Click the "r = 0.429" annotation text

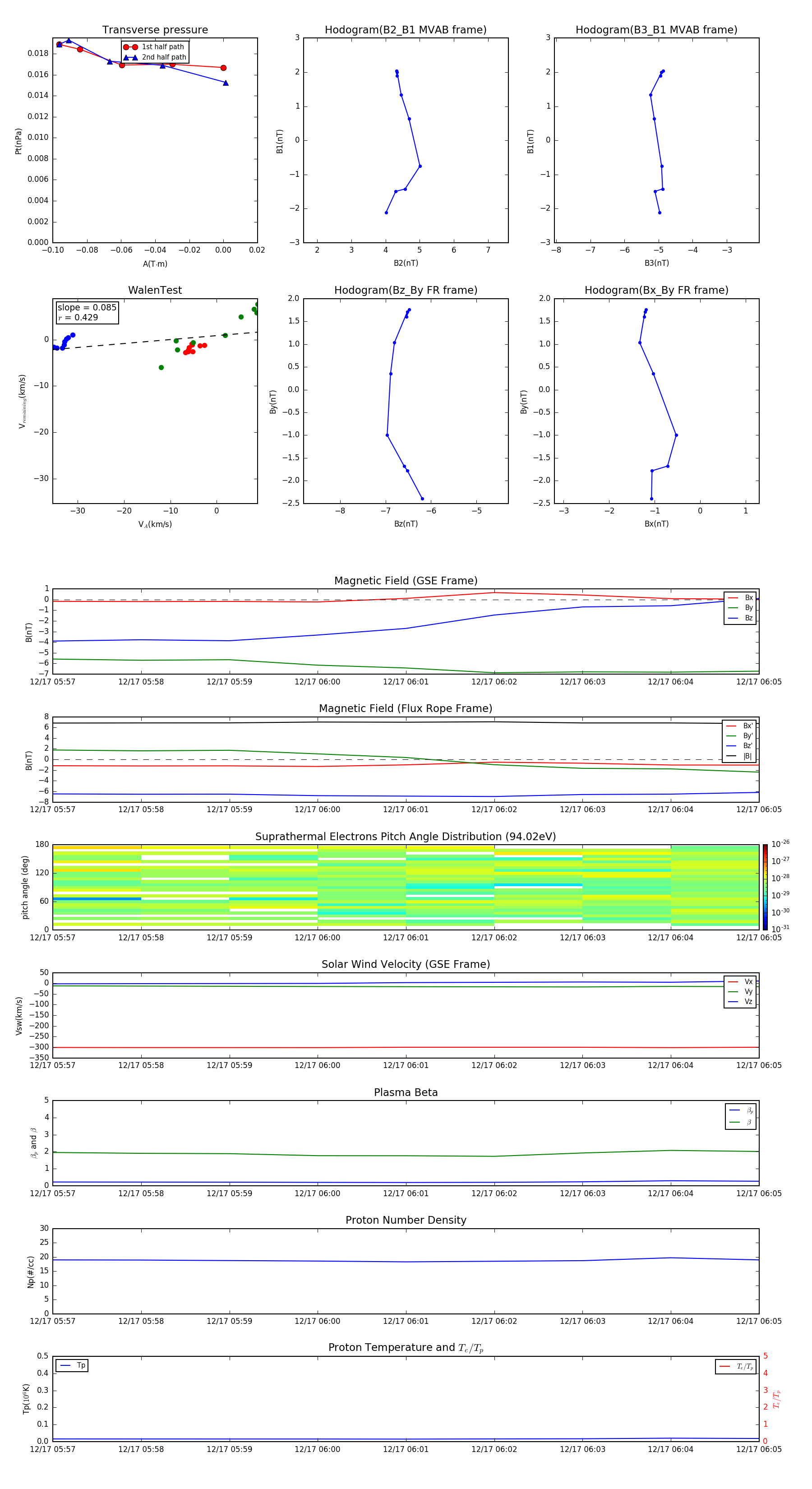coord(78,317)
